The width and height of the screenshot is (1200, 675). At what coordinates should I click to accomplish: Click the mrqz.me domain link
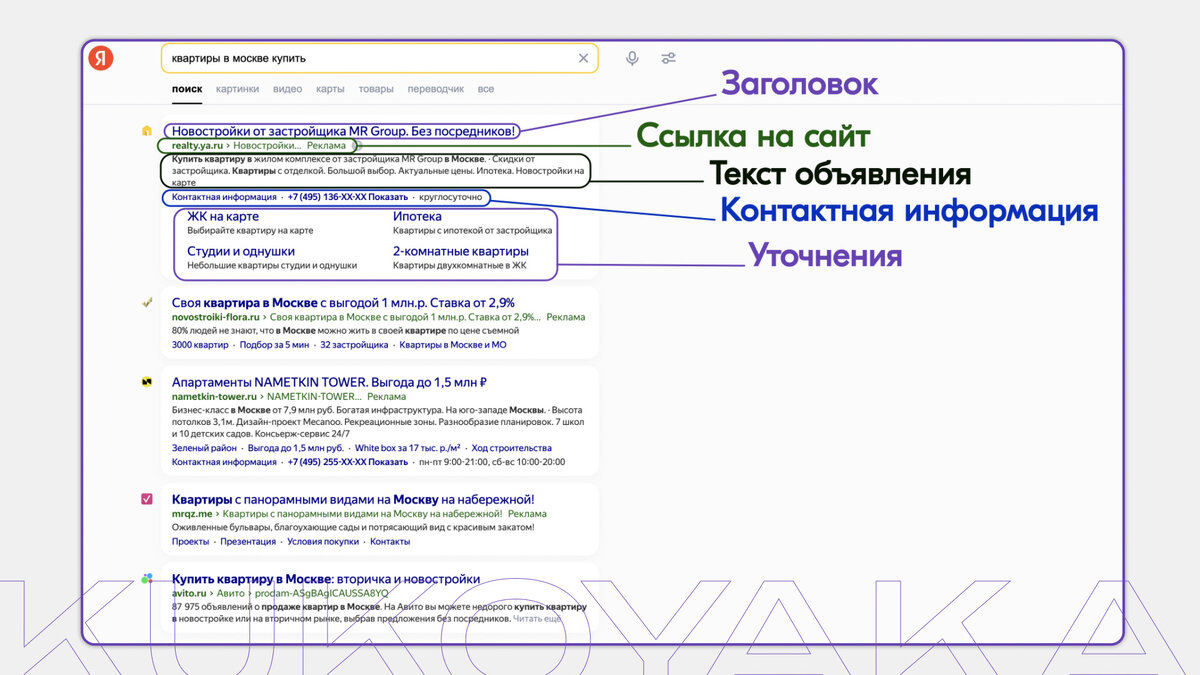point(192,514)
